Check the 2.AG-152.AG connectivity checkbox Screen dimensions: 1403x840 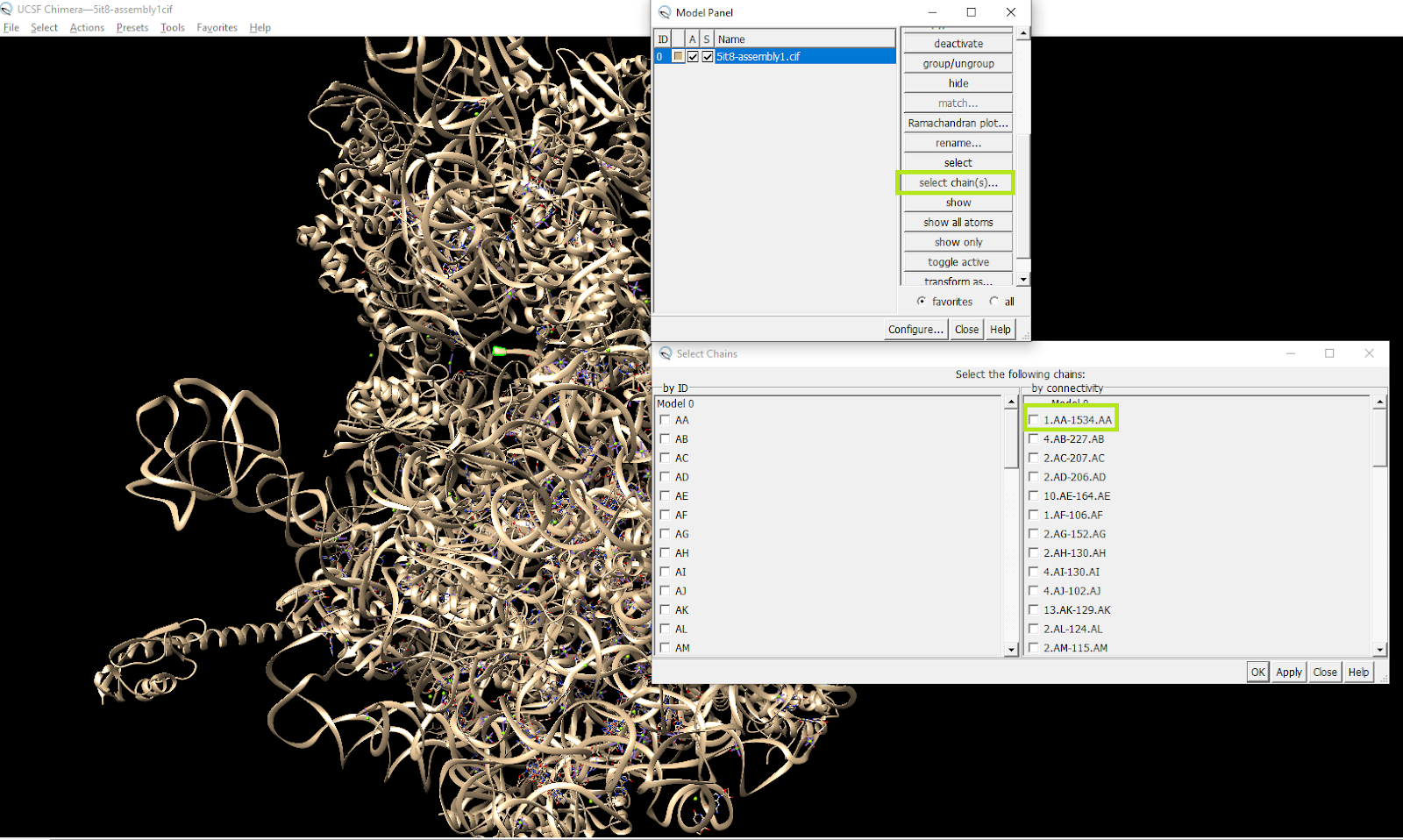pyautogui.click(x=1034, y=534)
